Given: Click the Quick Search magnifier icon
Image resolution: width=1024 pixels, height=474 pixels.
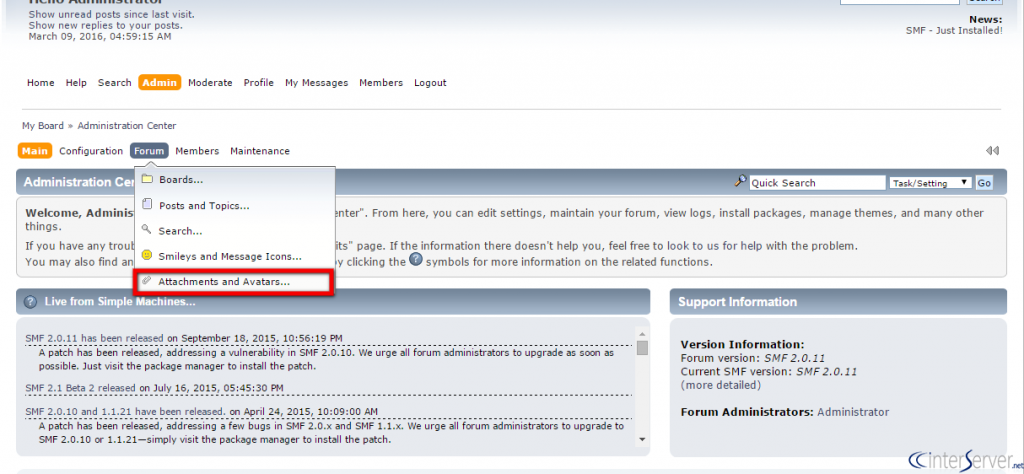Looking at the screenshot, I should click(741, 182).
